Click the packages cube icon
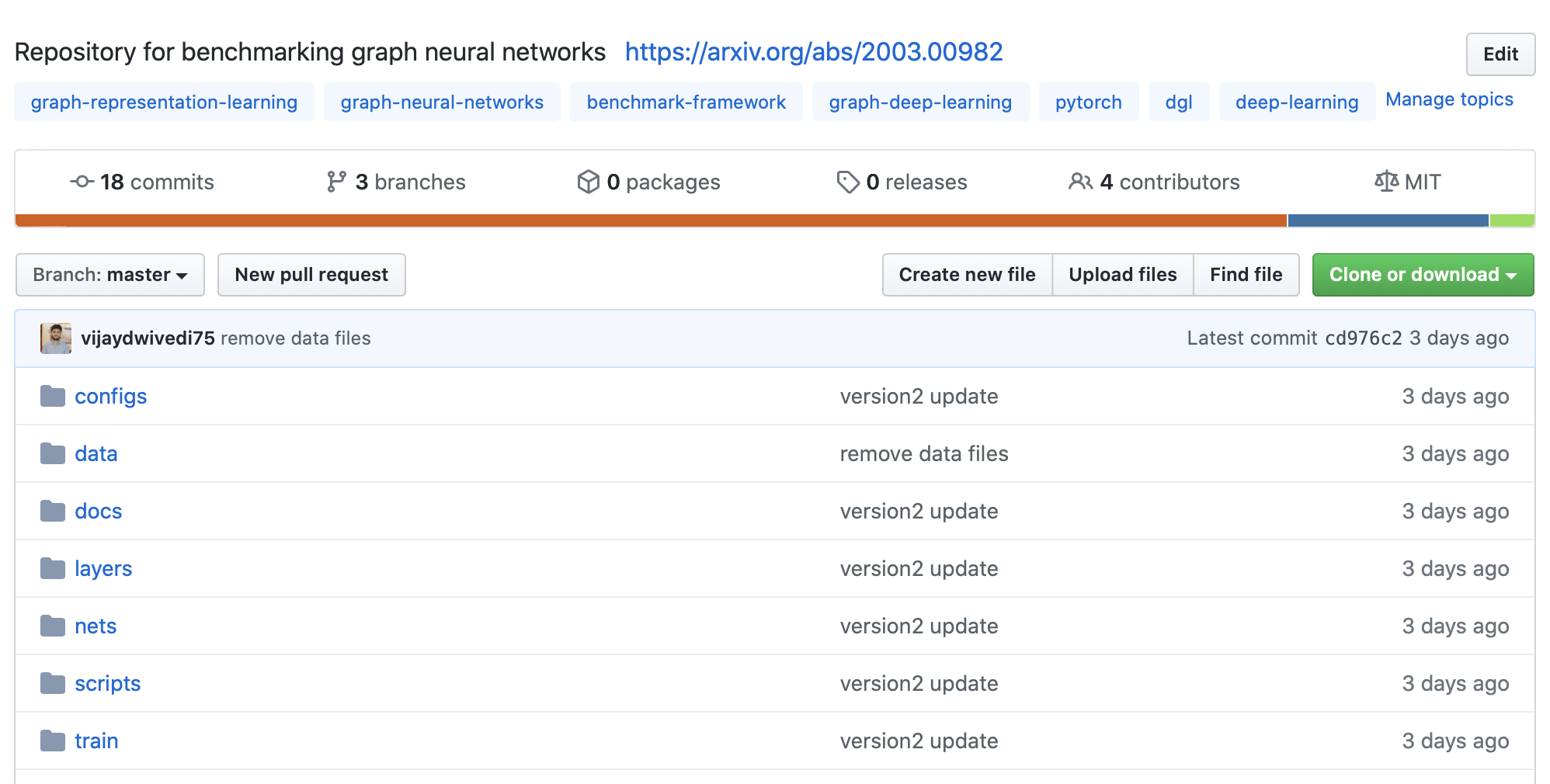The image size is (1550, 784). pos(588,182)
